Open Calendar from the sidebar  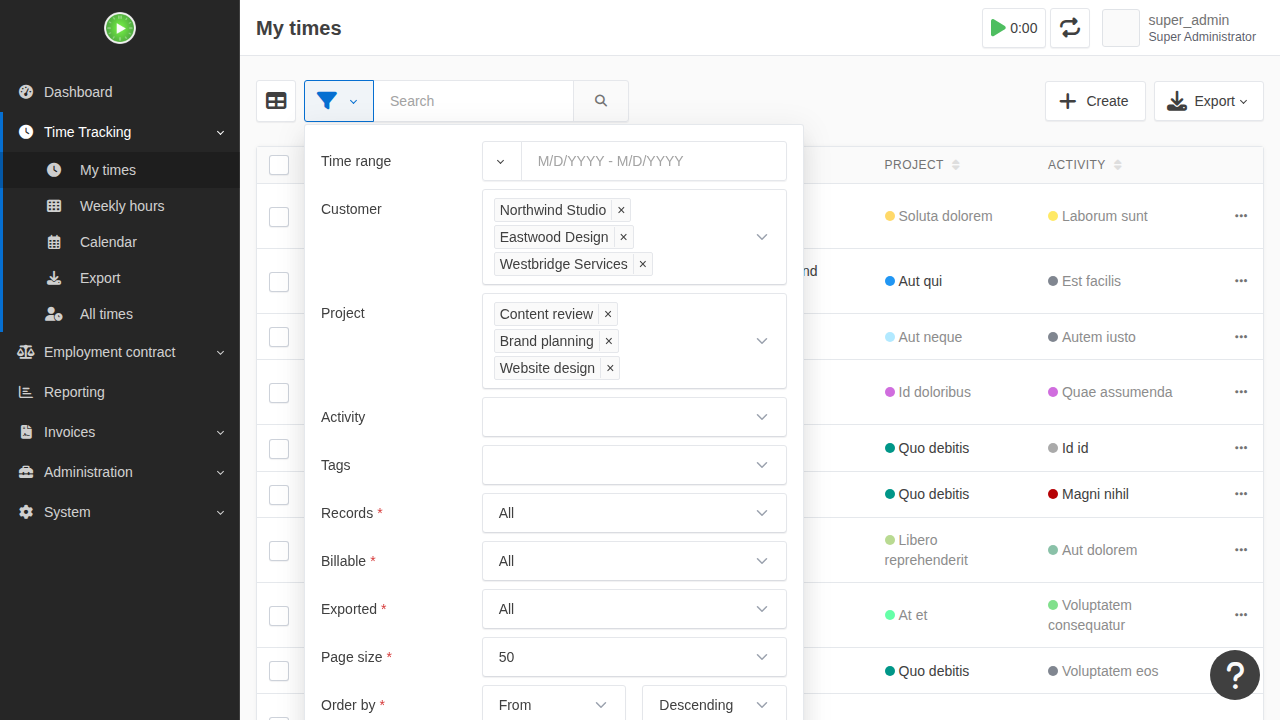tap(120, 242)
